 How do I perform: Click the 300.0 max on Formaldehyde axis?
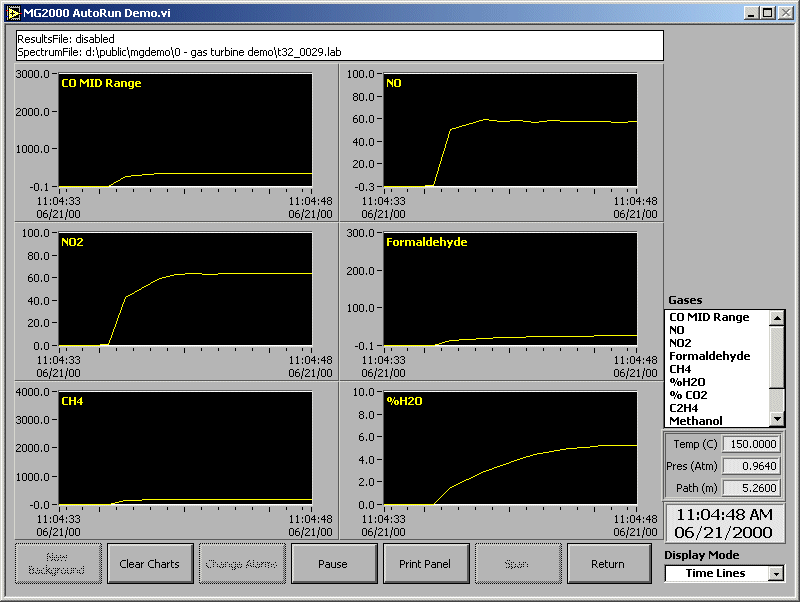click(x=360, y=233)
